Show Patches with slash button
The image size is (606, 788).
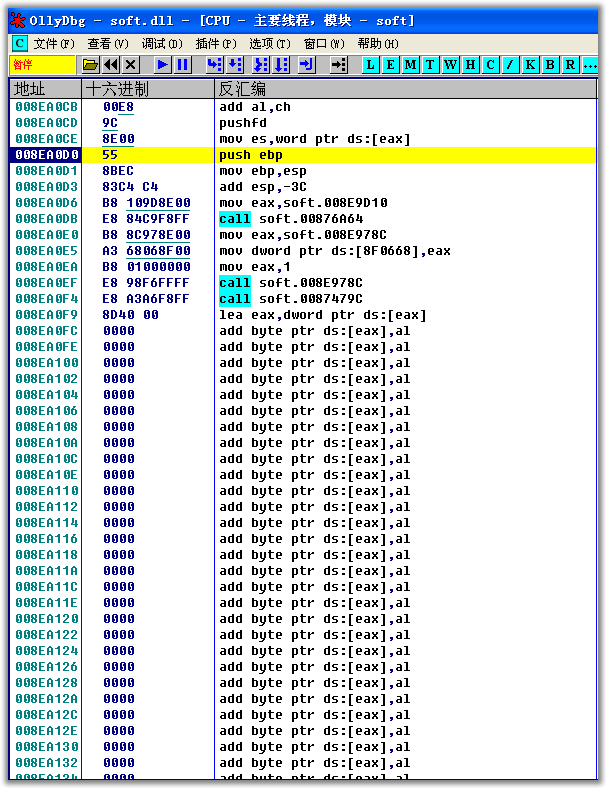click(510, 64)
